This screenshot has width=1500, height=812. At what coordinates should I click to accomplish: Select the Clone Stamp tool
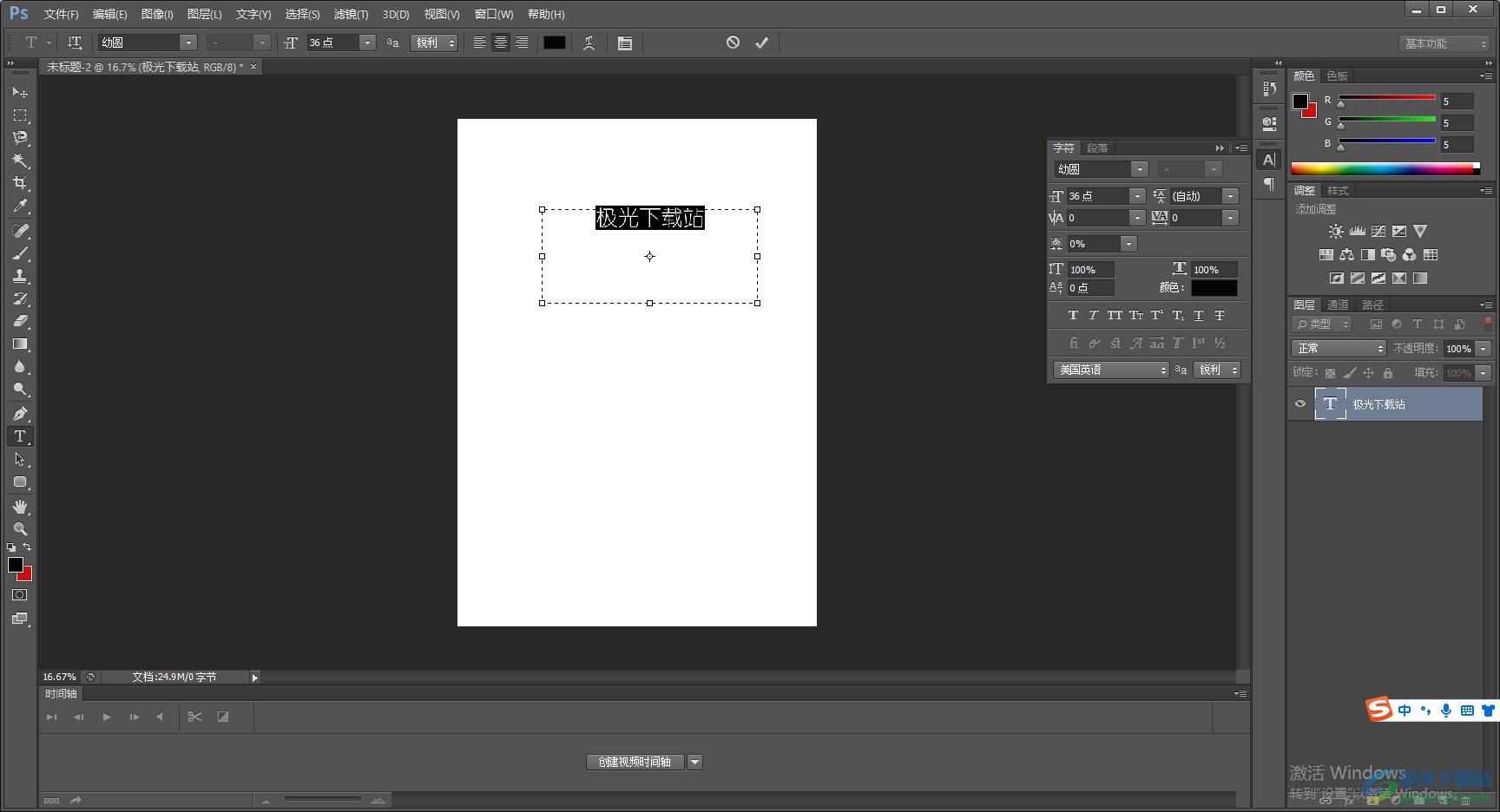click(x=20, y=276)
